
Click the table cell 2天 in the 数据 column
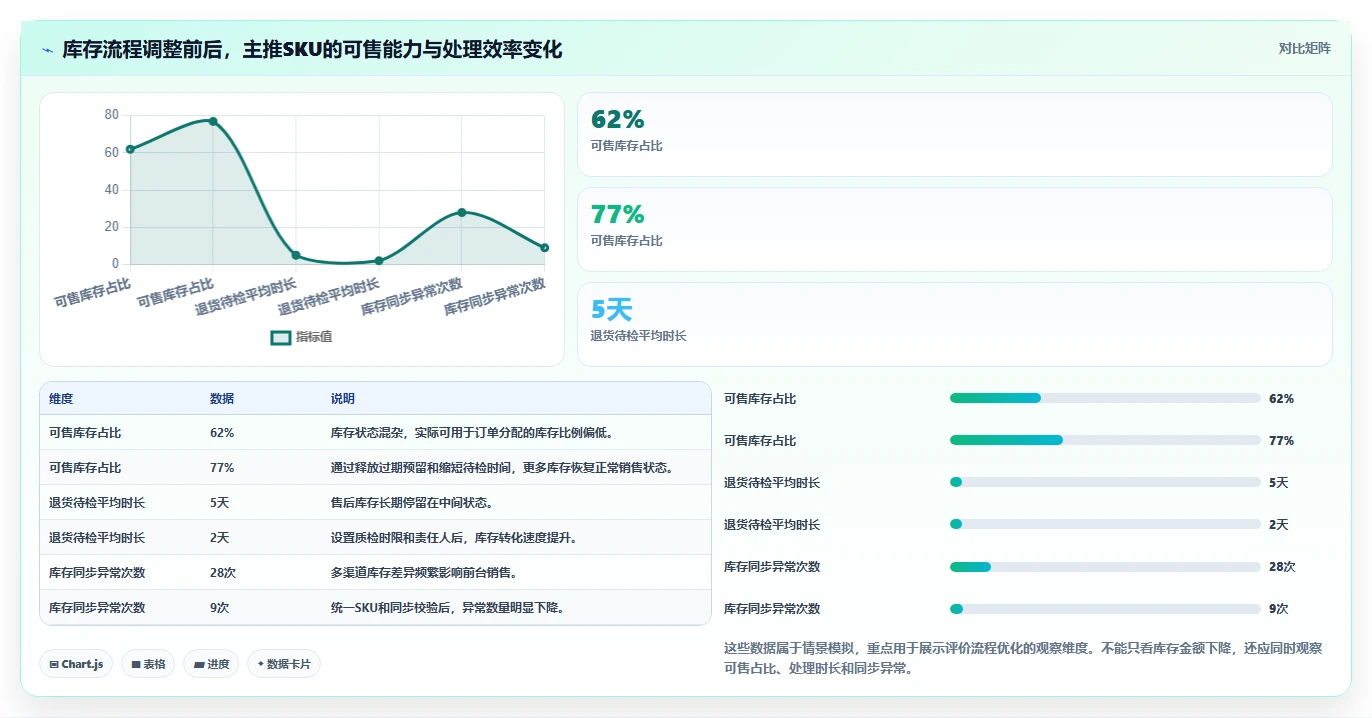point(220,538)
